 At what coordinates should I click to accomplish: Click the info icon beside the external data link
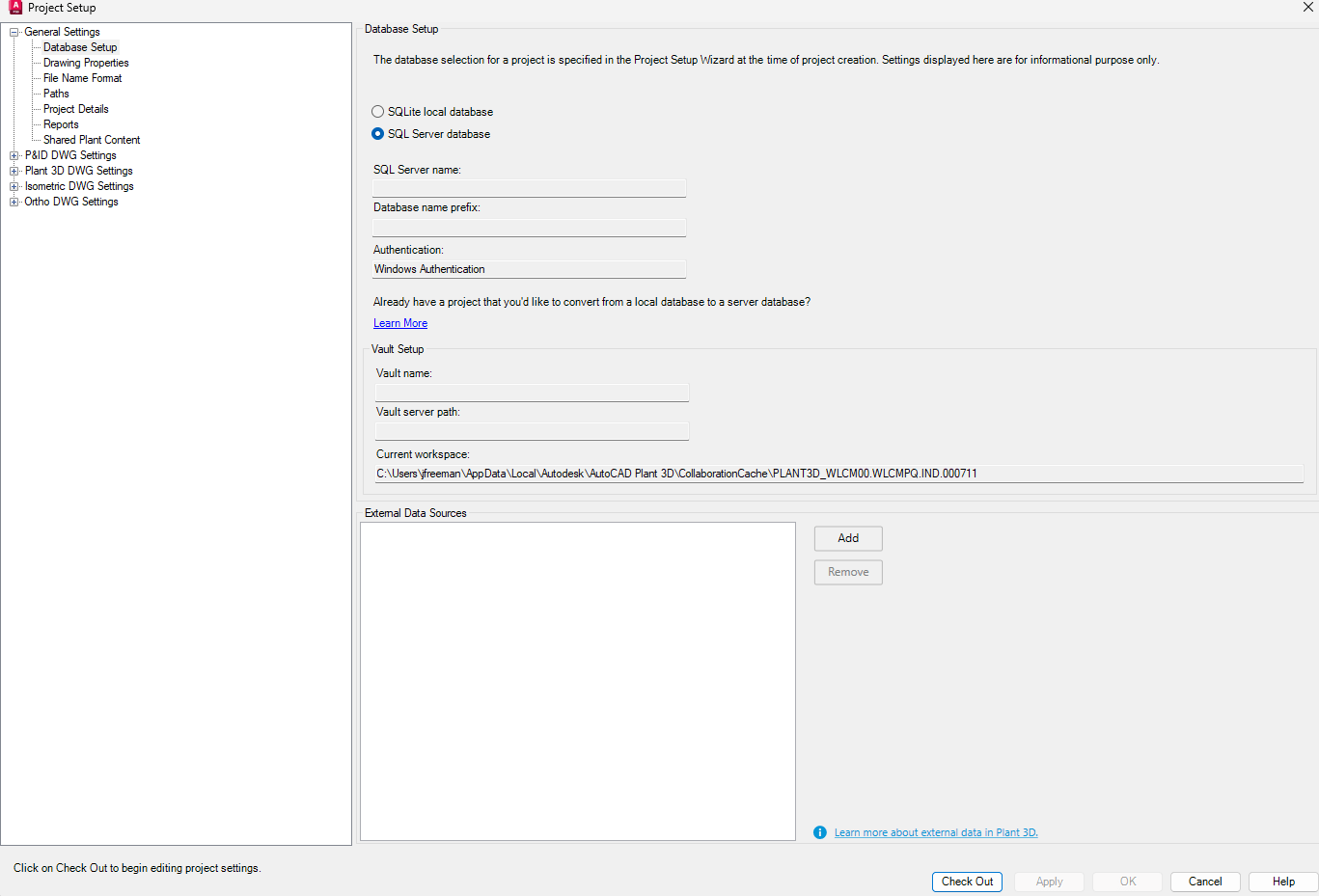pos(819,831)
